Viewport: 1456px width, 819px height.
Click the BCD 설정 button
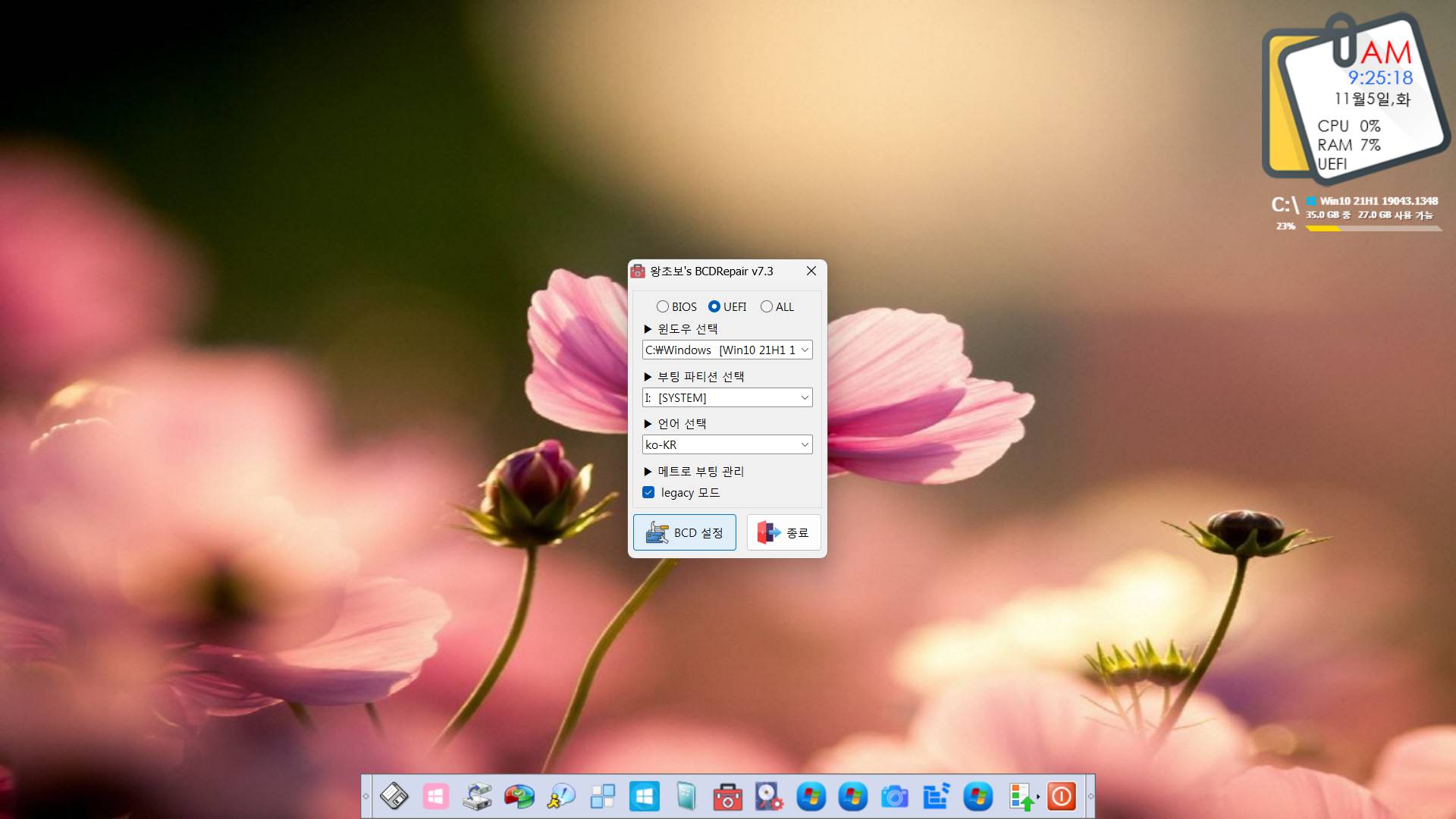[685, 532]
